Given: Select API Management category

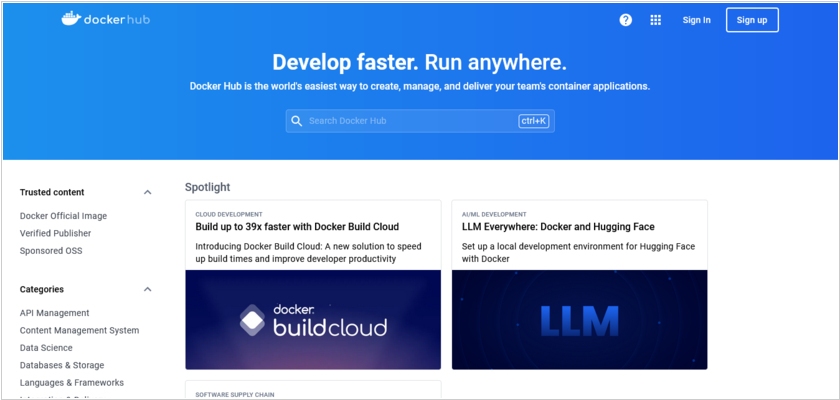Looking at the screenshot, I should click(55, 313).
